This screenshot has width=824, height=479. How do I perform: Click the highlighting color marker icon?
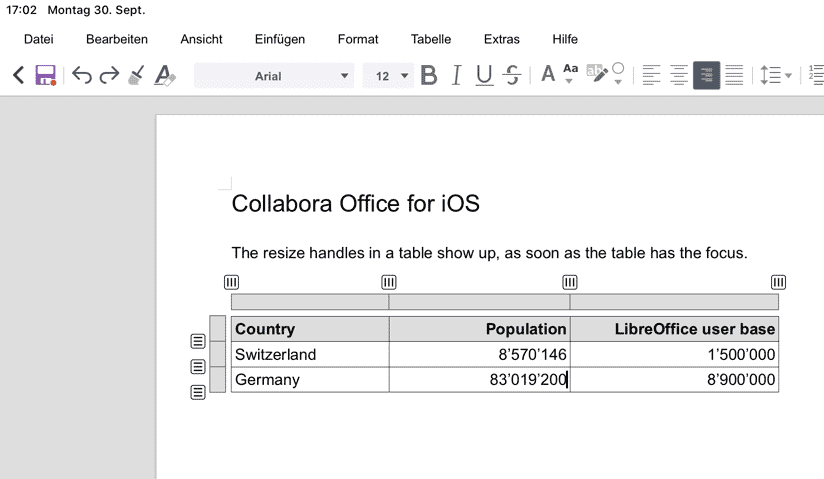(597, 75)
